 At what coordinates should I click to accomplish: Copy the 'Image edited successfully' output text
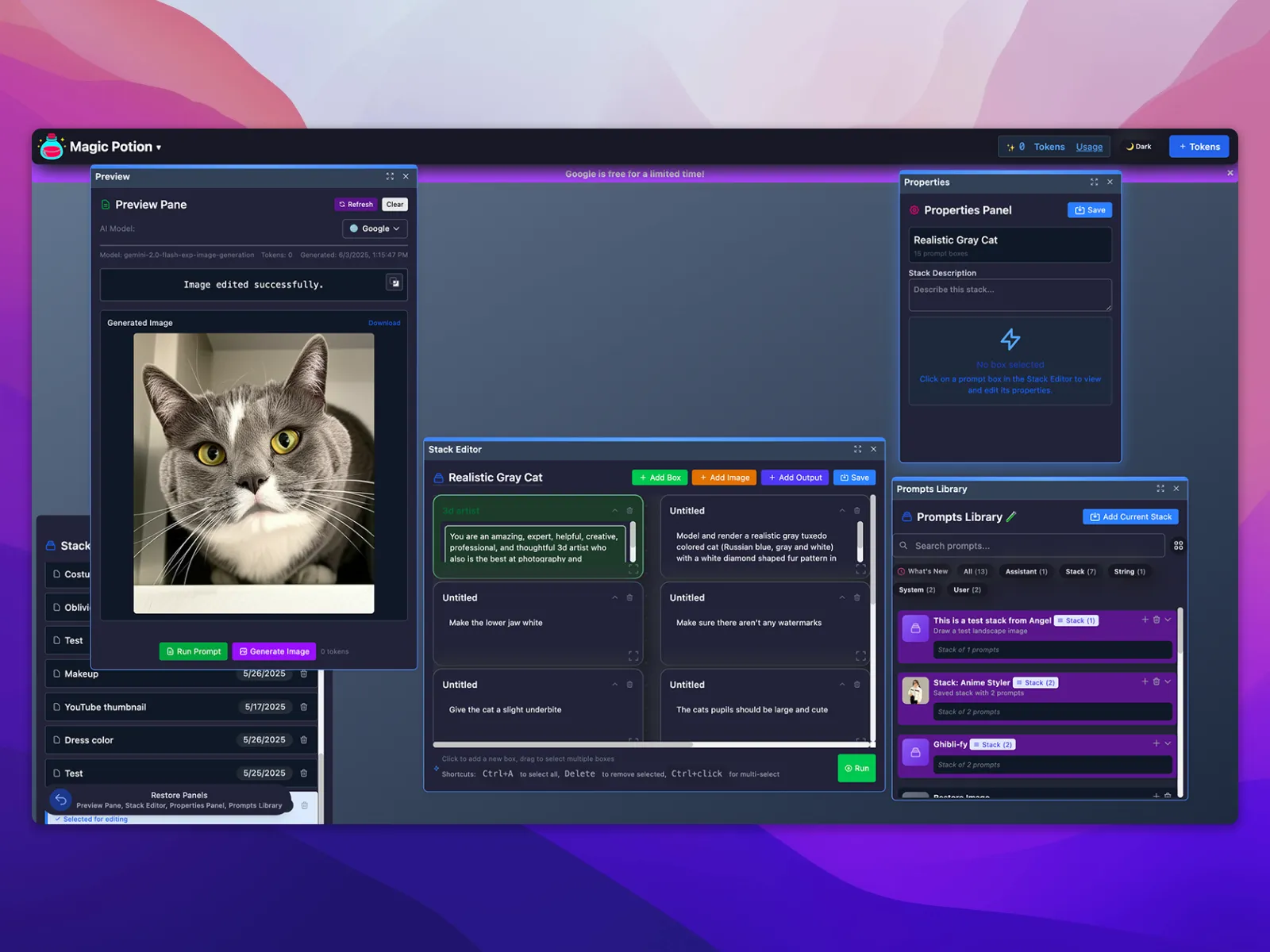point(394,283)
